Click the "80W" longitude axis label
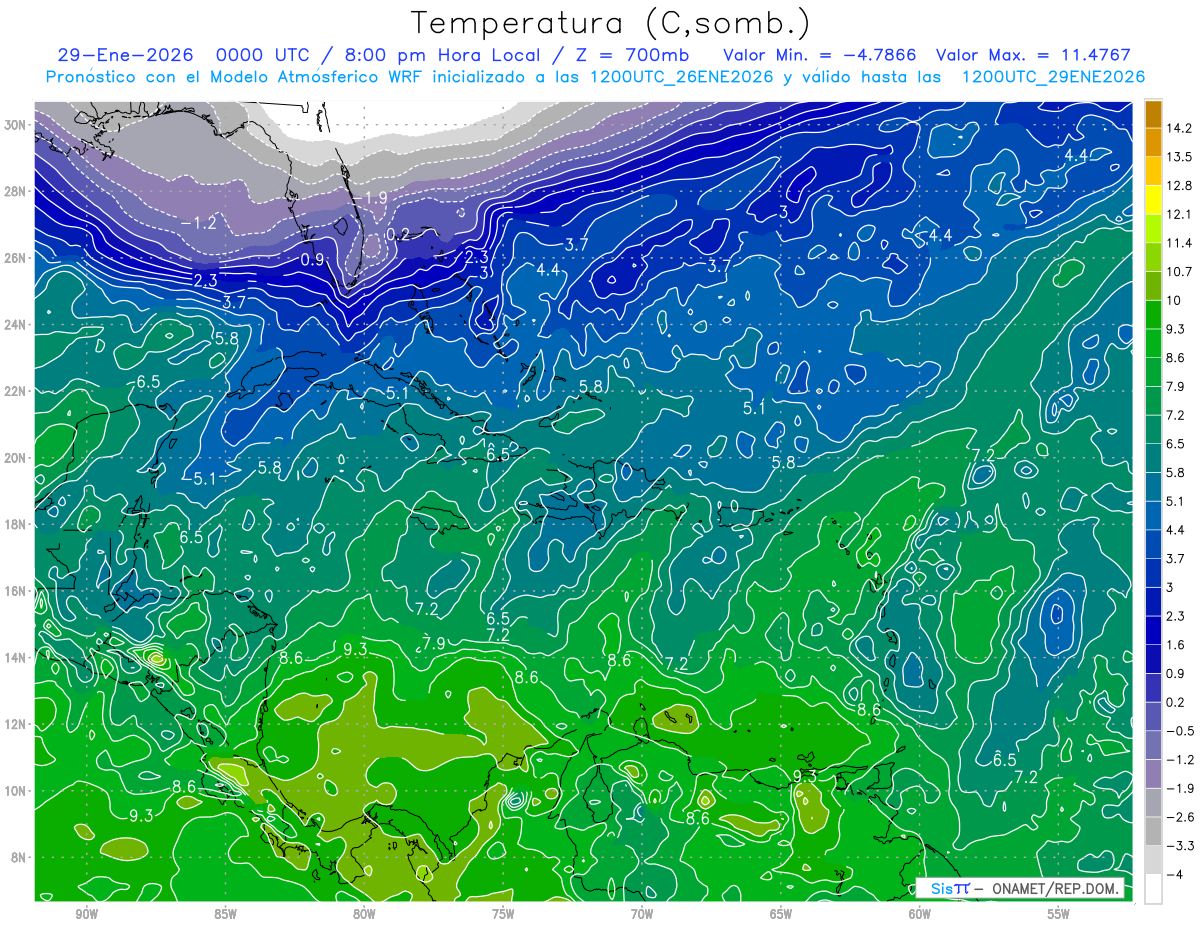Image resolution: width=1200 pixels, height=927 pixels. [364, 913]
